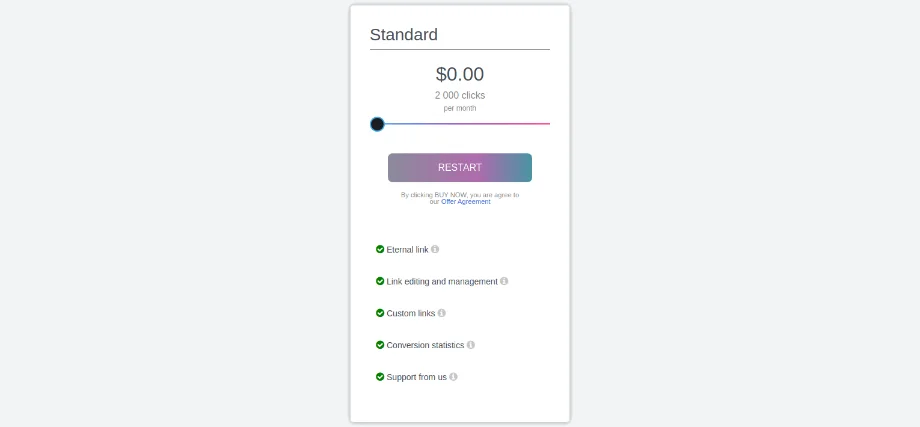Click the green checkmark before Eternal link
Screen dimensions: 920x427
380,249
